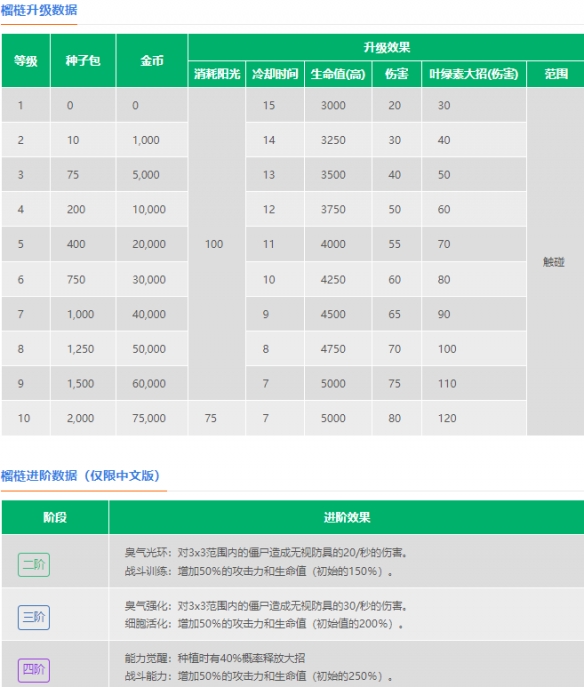Click the 200 seed packet cell
Image resolution: width=584 pixels, height=687 pixels.
[x=83, y=209]
